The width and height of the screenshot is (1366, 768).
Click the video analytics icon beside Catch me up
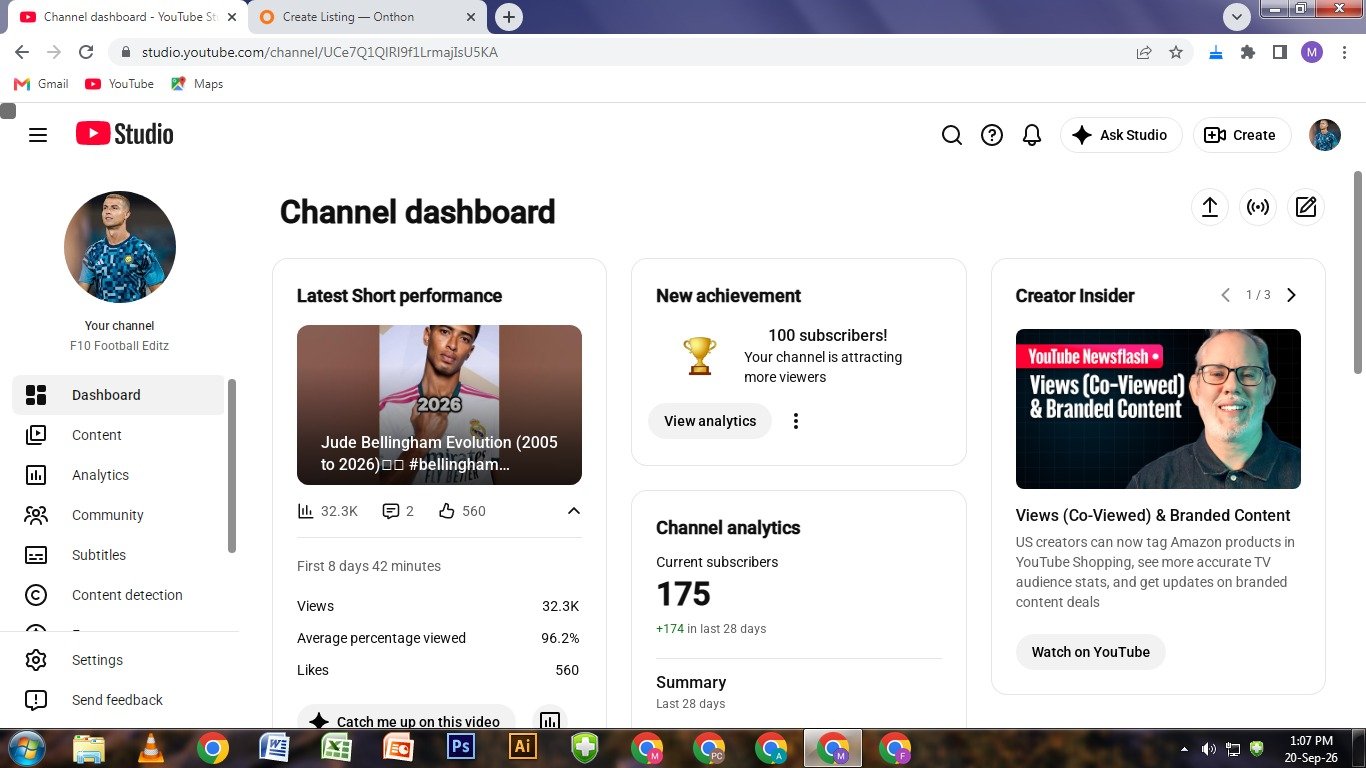(549, 721)
